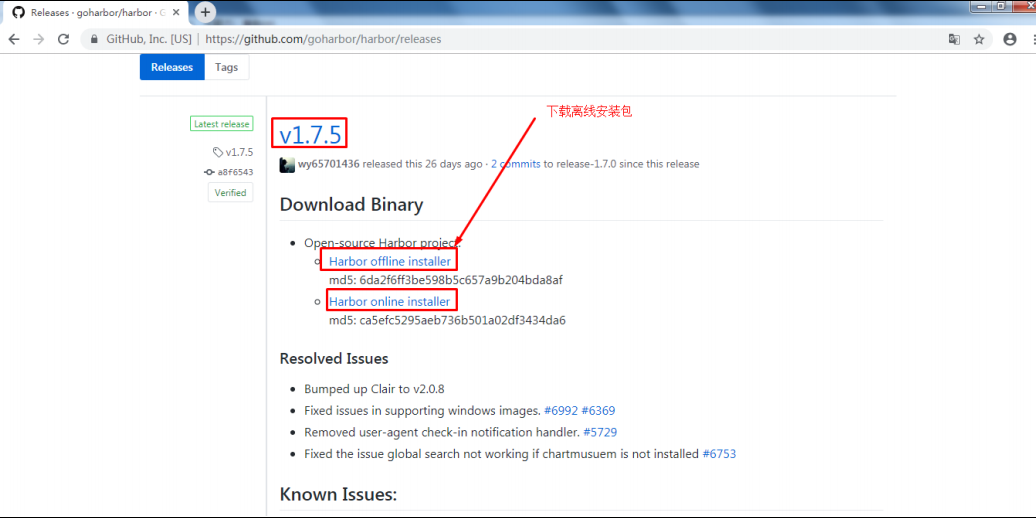Click the commit icon beside a8f6543
Viewport: 1036px width, 518px height.
[x=209, y=172]
